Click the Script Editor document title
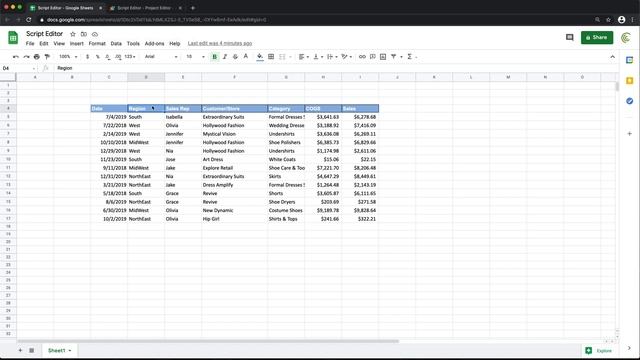The image size is (640, 360). (x=44, y=34)
